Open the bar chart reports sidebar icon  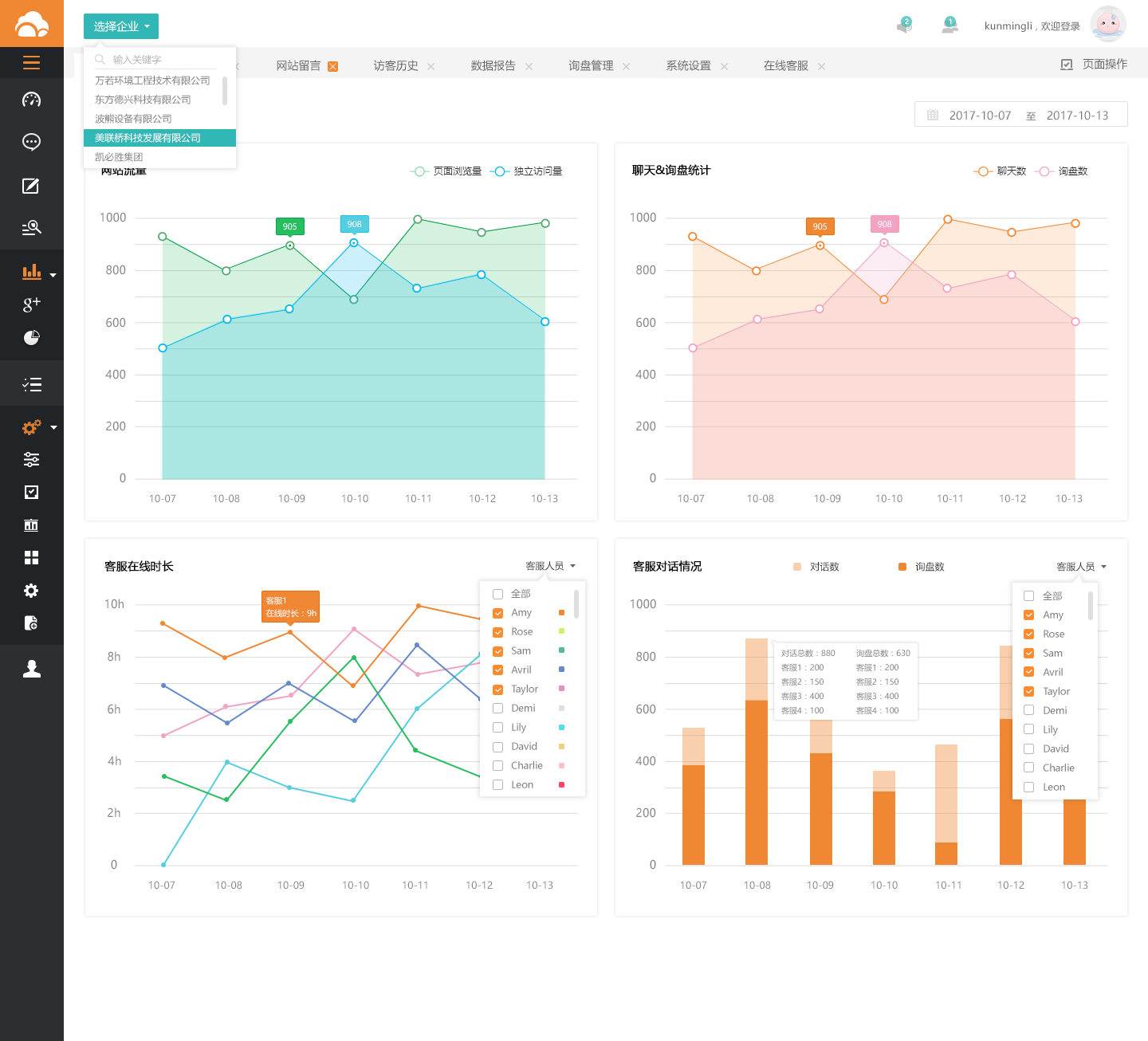[32, 272]
